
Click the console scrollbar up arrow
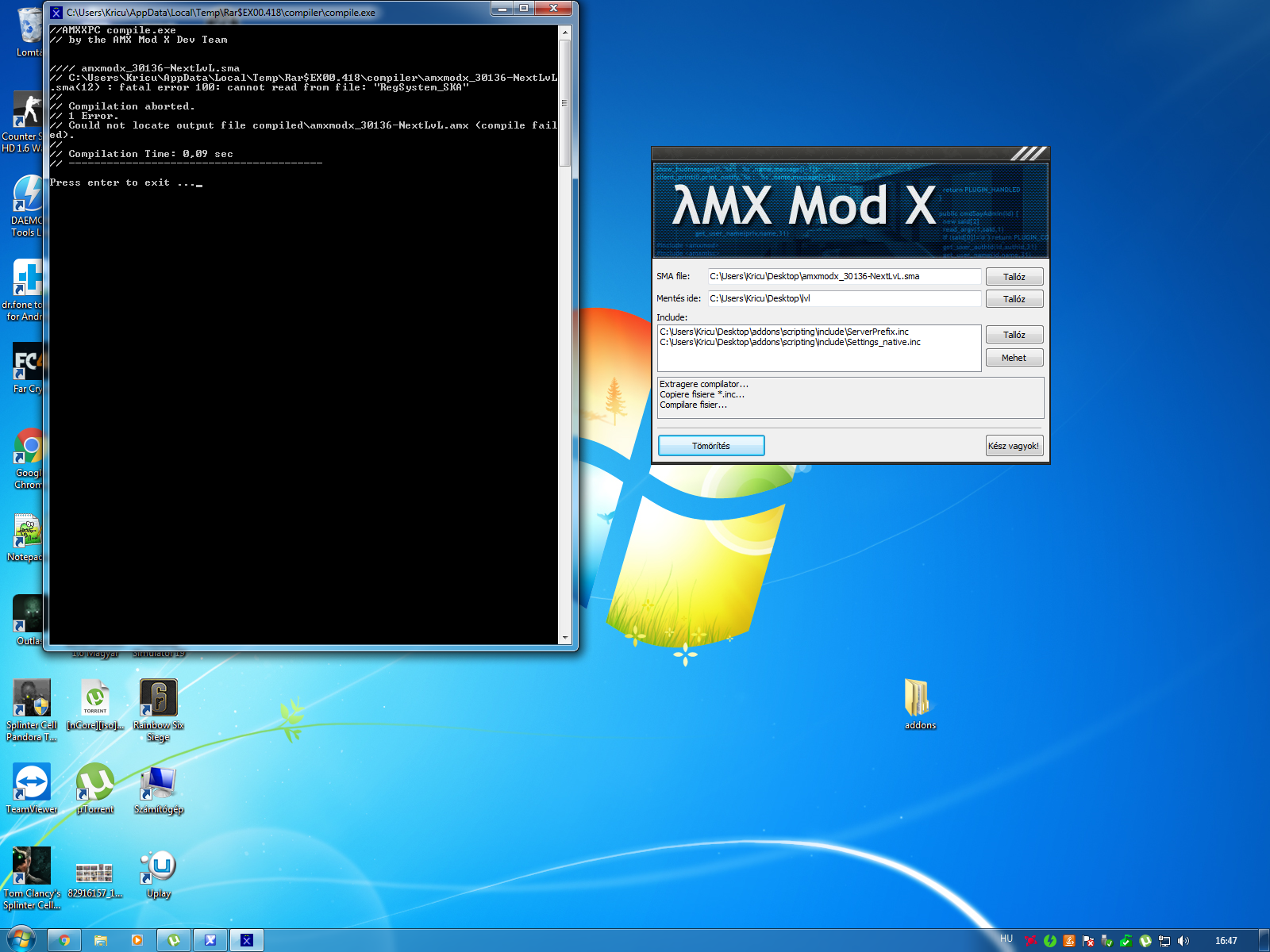tap(565, 33)
